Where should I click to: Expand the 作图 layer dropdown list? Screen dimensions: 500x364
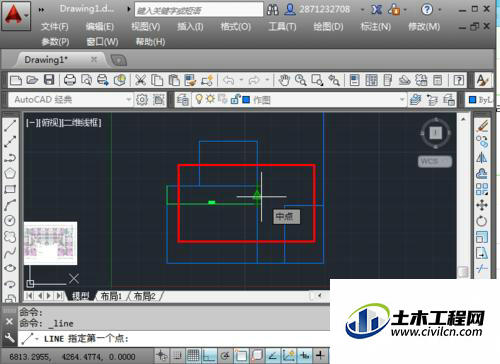click(402, 99)
